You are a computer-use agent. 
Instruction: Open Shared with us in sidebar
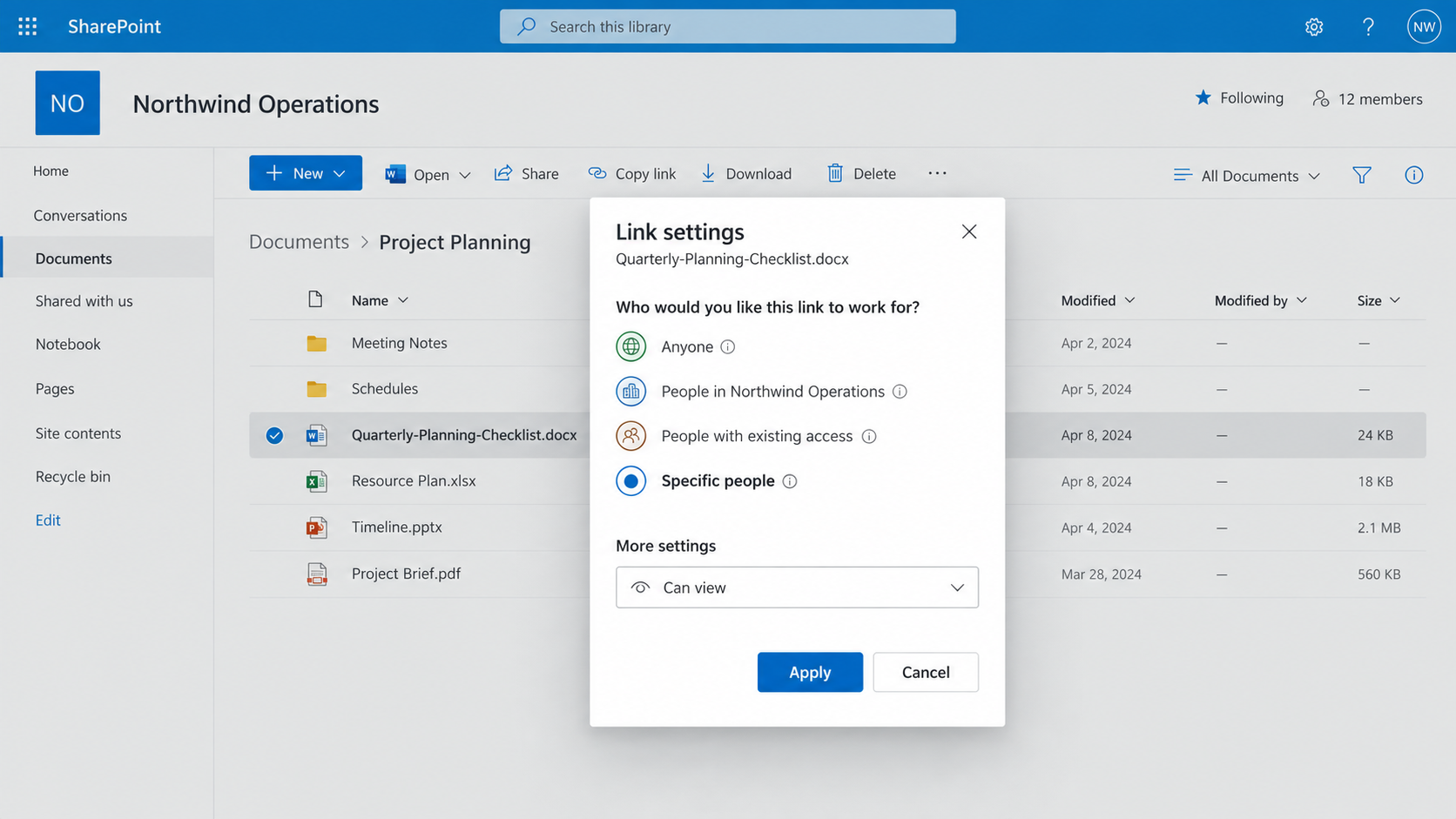84,301
